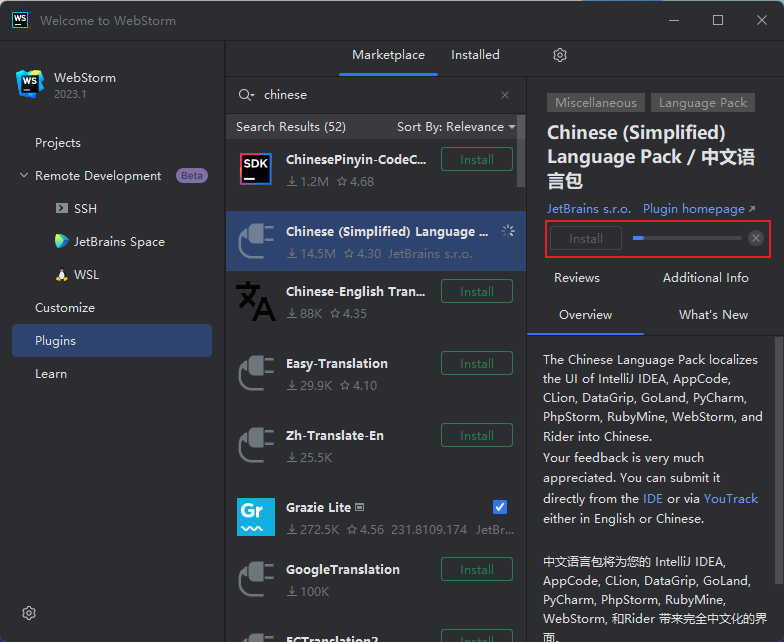The width and height of the screenshot is (784, 642).
Task: Cancel the language pack download
Action: click(x=756, y=238)
